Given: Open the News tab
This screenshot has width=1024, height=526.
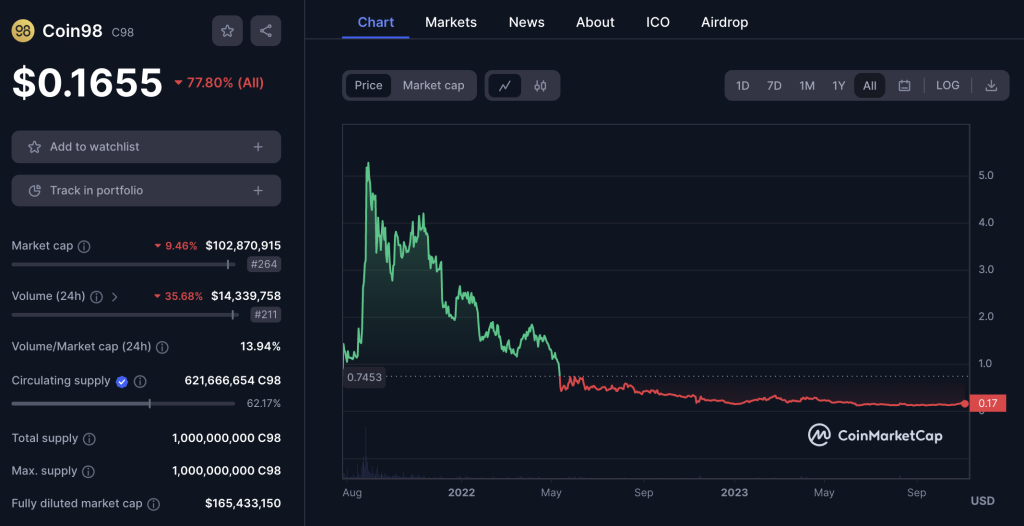Looking at the screenshot, I should [x=526, y=22].
